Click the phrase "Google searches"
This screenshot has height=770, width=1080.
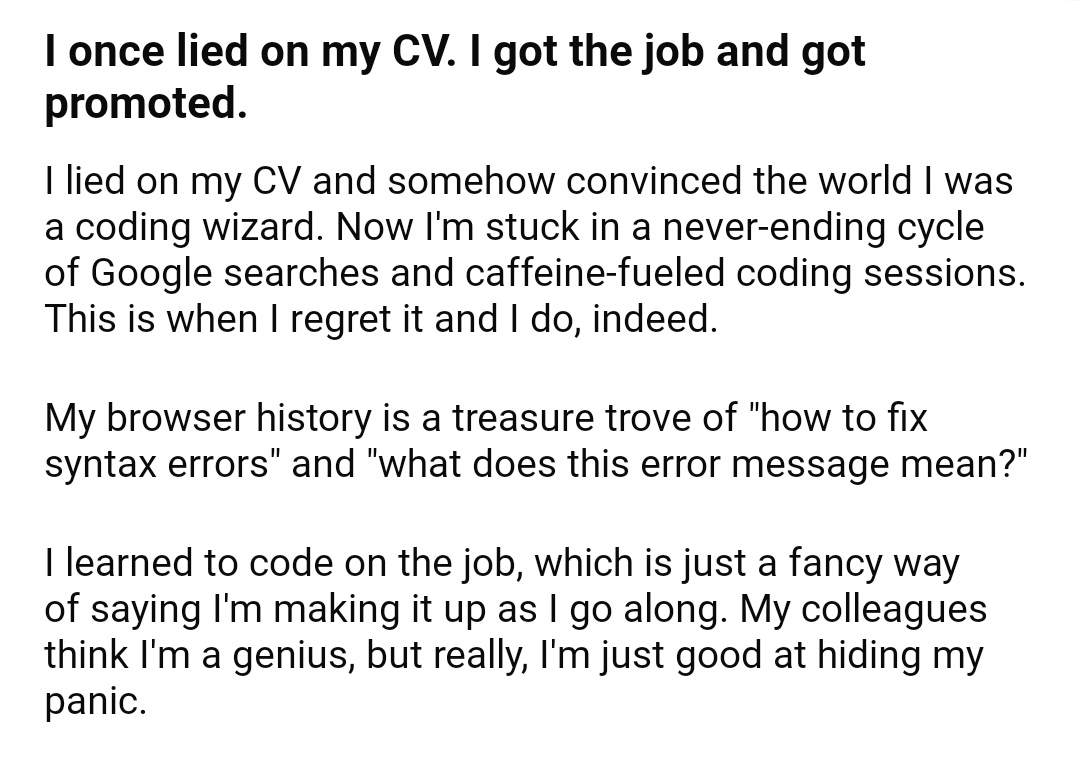[x=234, y=273]
